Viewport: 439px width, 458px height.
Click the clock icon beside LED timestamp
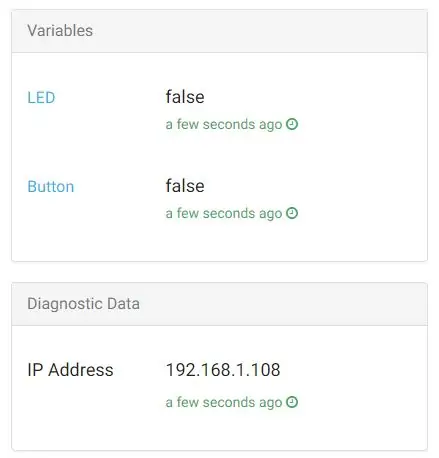pos(292,124)
